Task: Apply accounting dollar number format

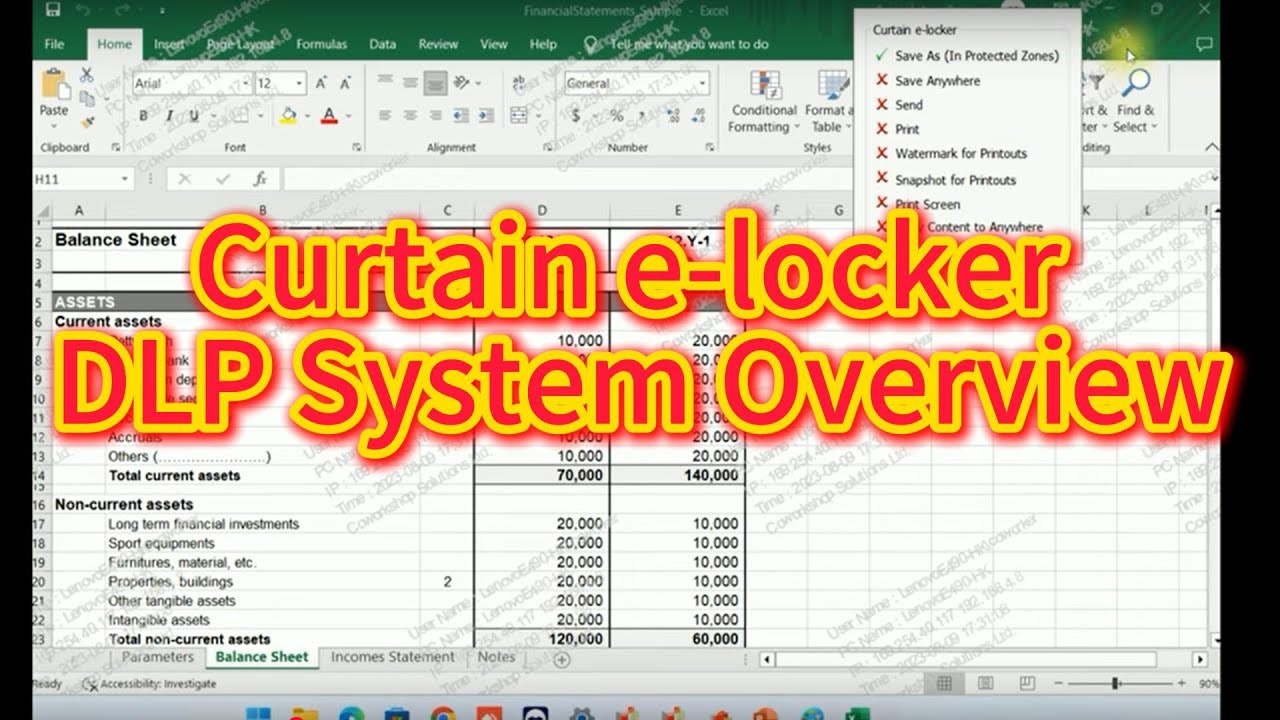Action: [x=576, y=116]
